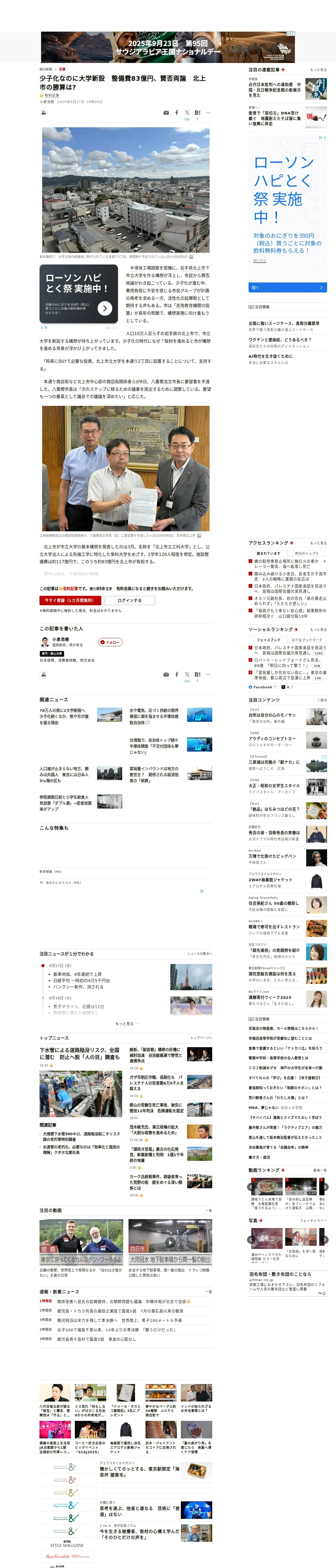Open 動画一覧 link in video ranking

(x=320, y=1170)
